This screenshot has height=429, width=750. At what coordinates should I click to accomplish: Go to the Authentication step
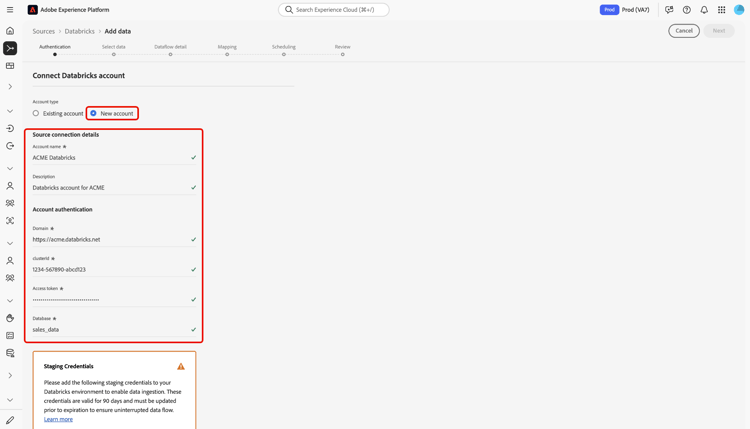pyautogui.click(x=55, y=50)
